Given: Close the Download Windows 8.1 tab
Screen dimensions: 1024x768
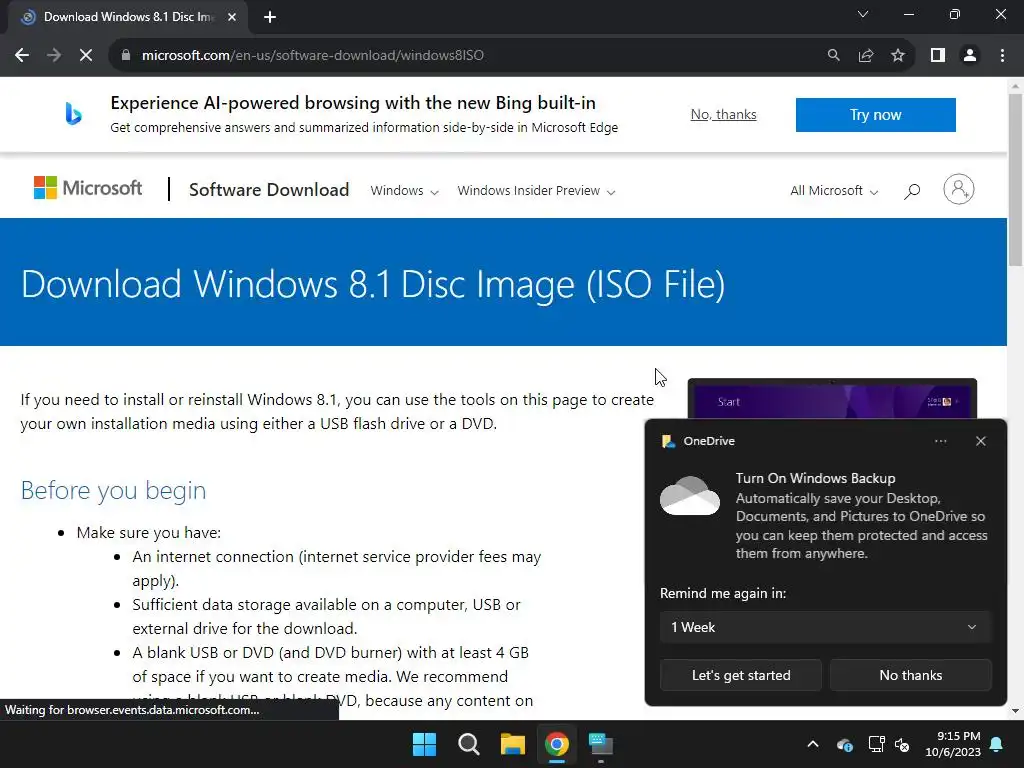Looking at the screenshot, I should (232, 17).
